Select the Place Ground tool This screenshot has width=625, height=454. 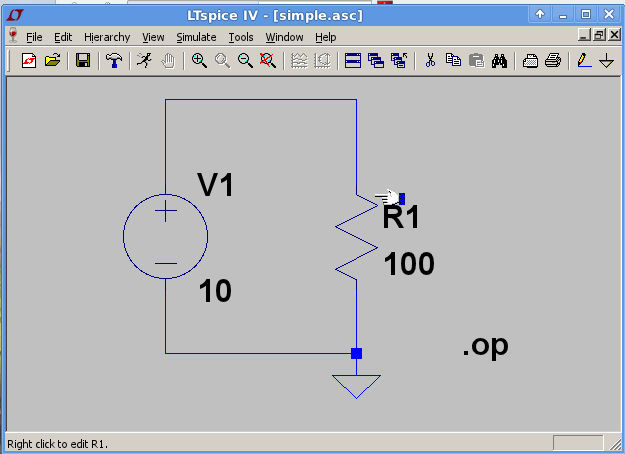coord(607,61)
